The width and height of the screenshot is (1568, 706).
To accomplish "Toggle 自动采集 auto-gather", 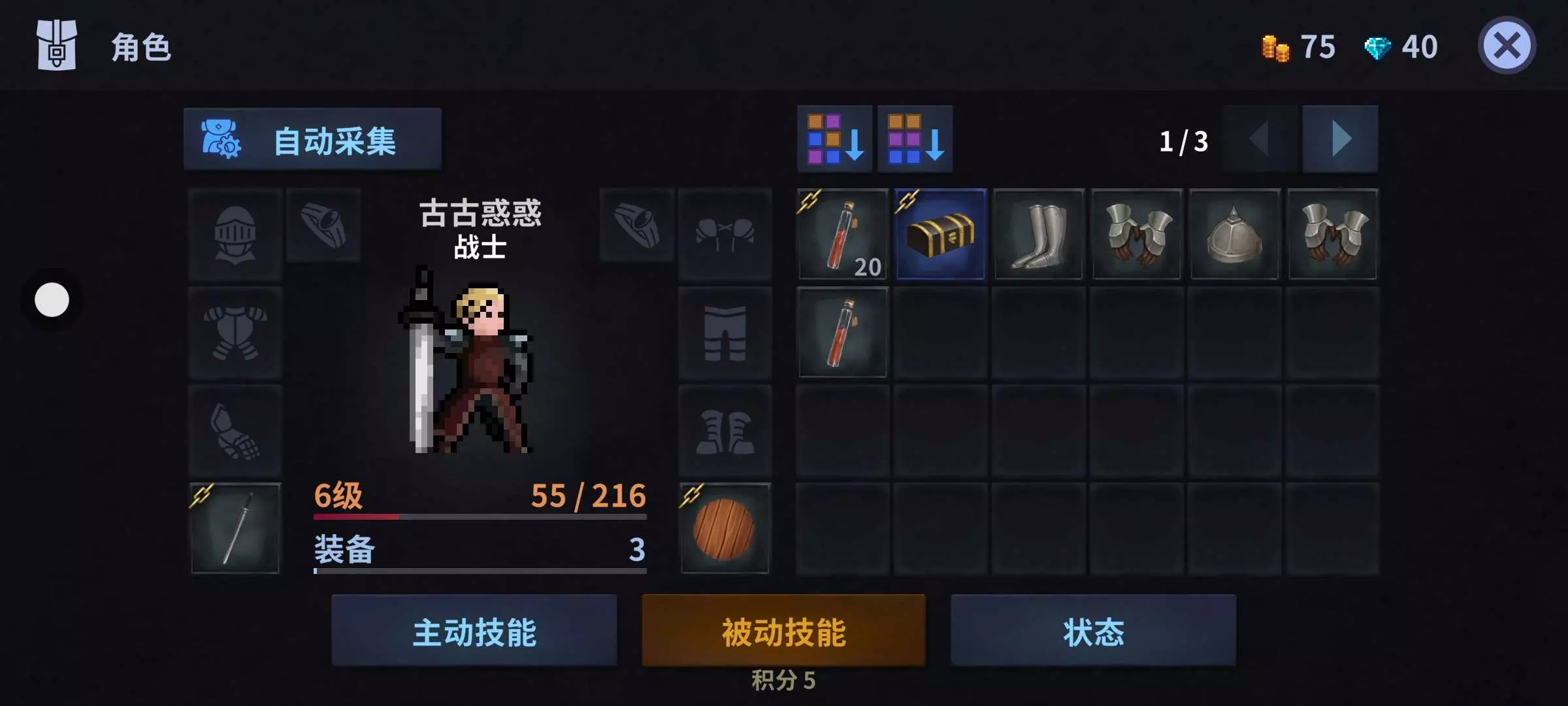I will pyautogui.click(x=312, y=139).
